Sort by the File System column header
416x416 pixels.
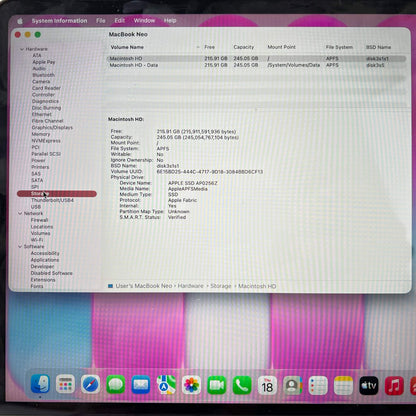point(339,47)
